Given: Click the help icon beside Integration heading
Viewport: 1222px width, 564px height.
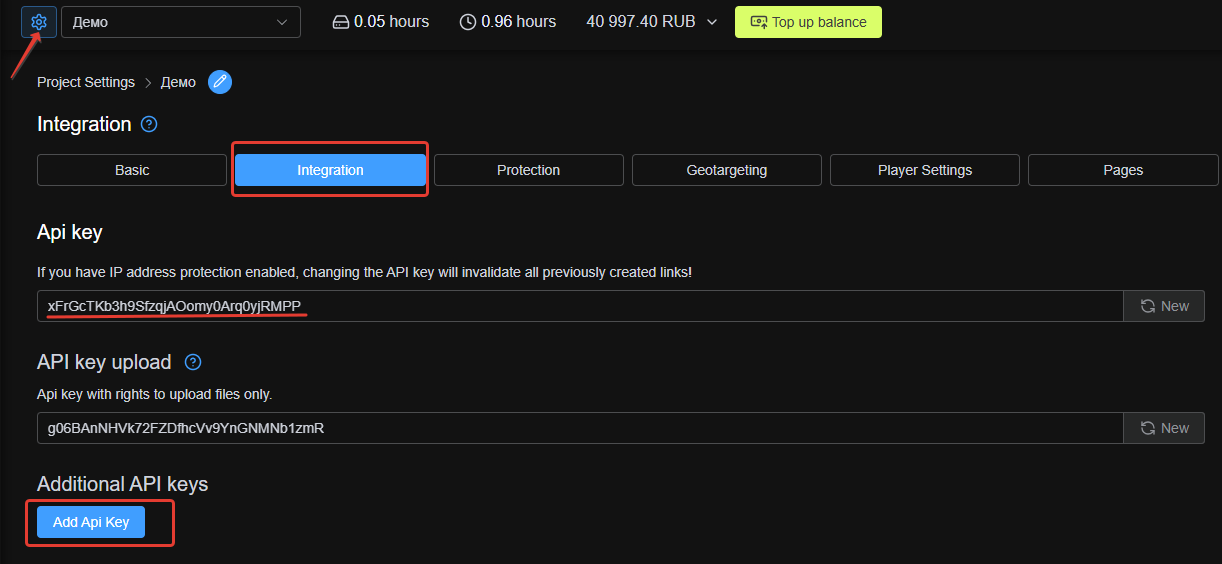Looking at the screenshot, I should click(149, 125).
